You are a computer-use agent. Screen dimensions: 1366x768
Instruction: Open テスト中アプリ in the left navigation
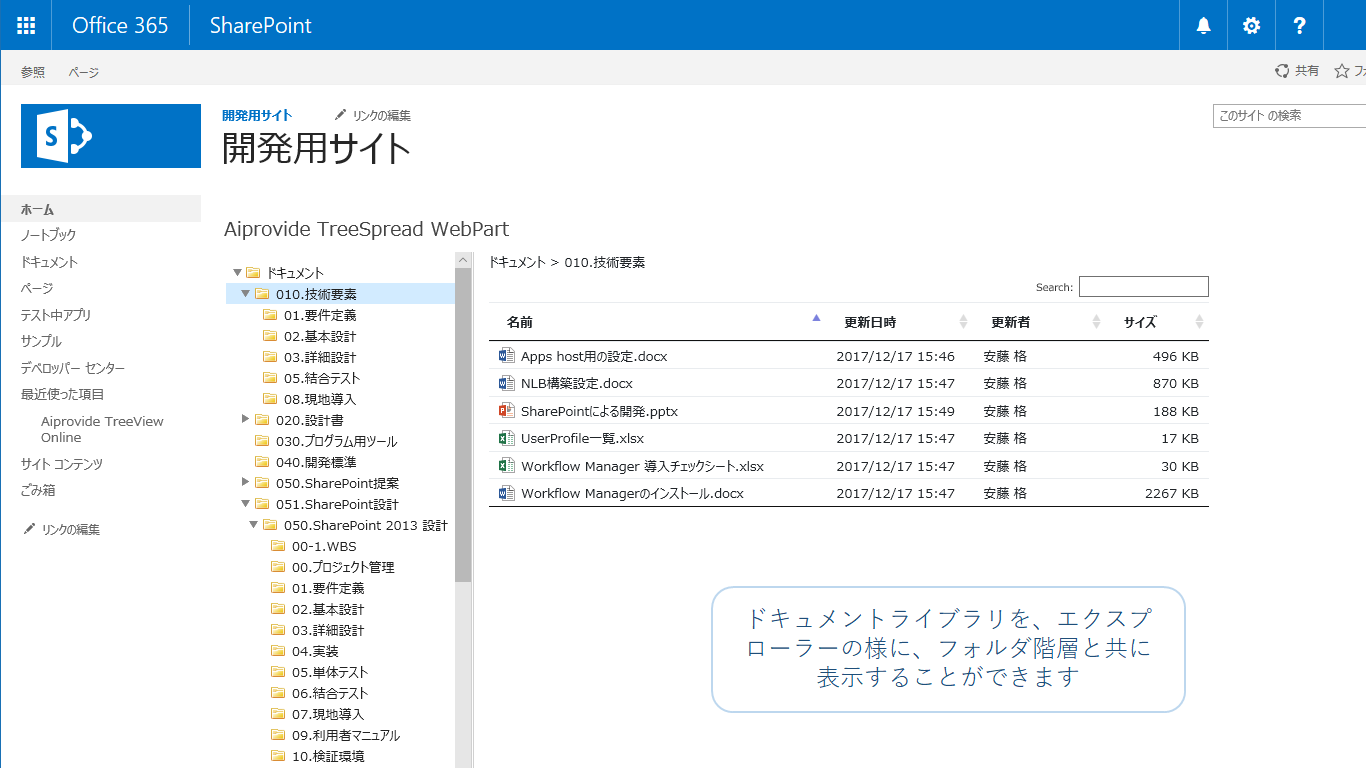[x=56, y=315]
